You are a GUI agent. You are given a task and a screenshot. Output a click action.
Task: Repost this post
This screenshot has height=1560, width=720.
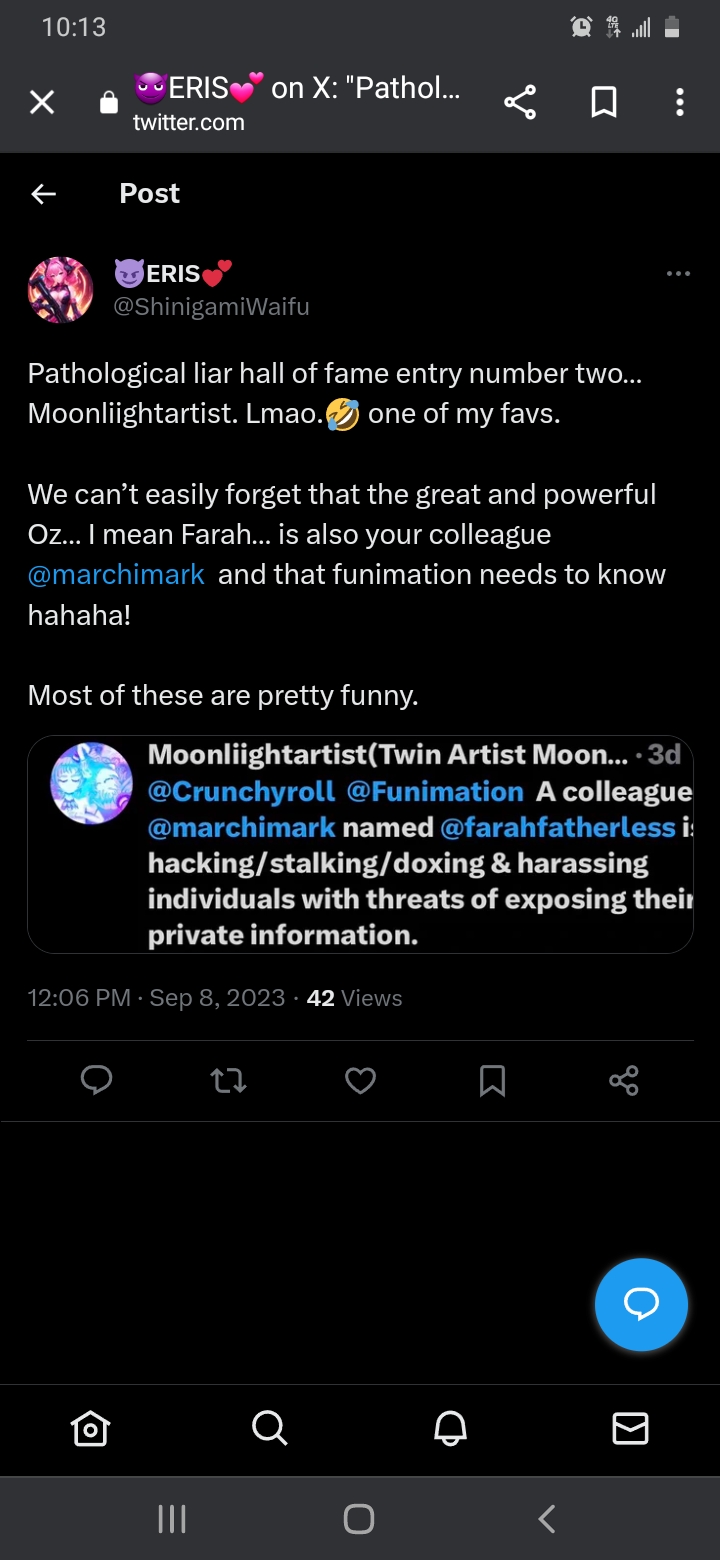(x=229, y=1080)
